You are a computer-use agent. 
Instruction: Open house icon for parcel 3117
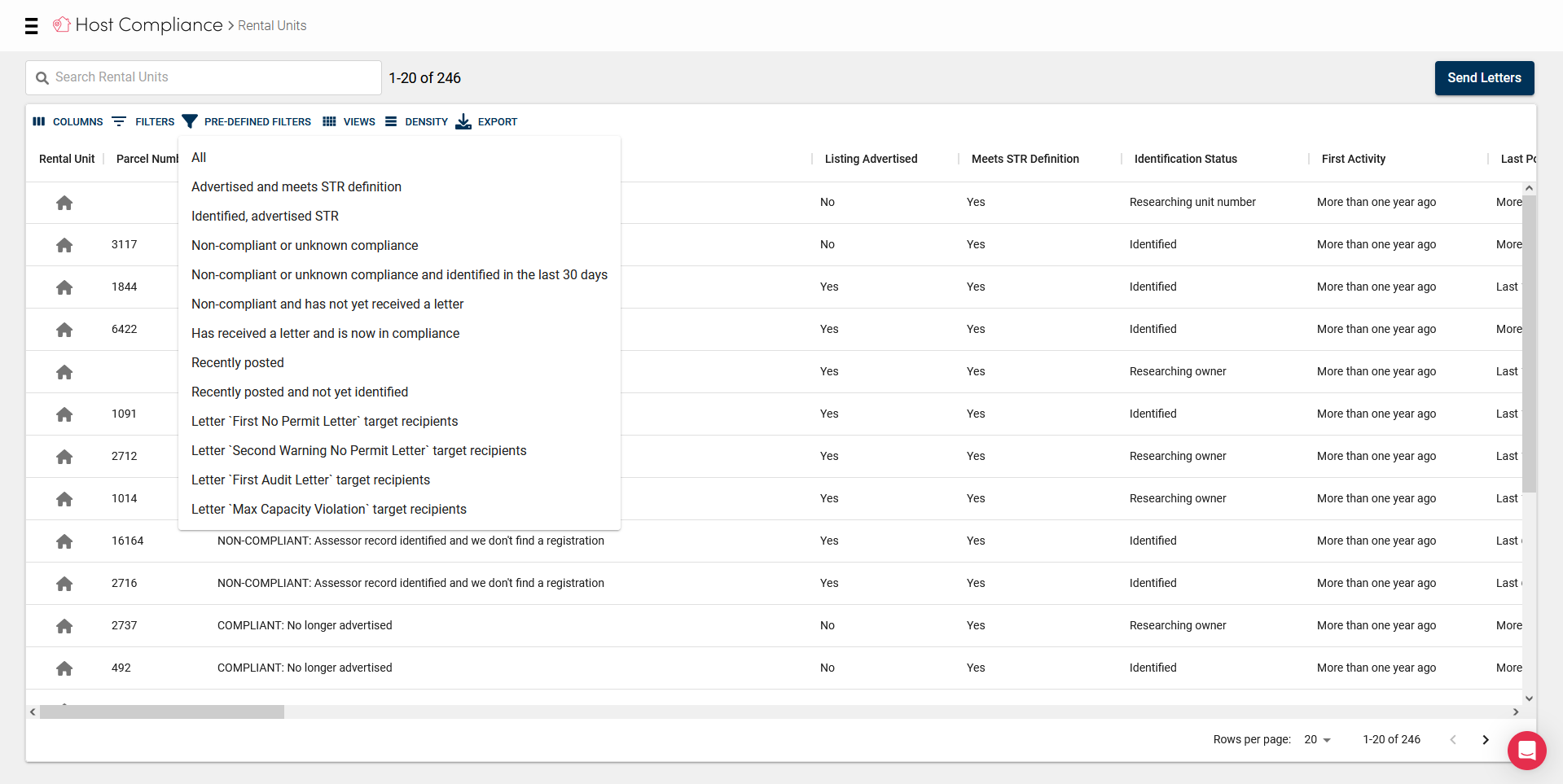point(64,245)
